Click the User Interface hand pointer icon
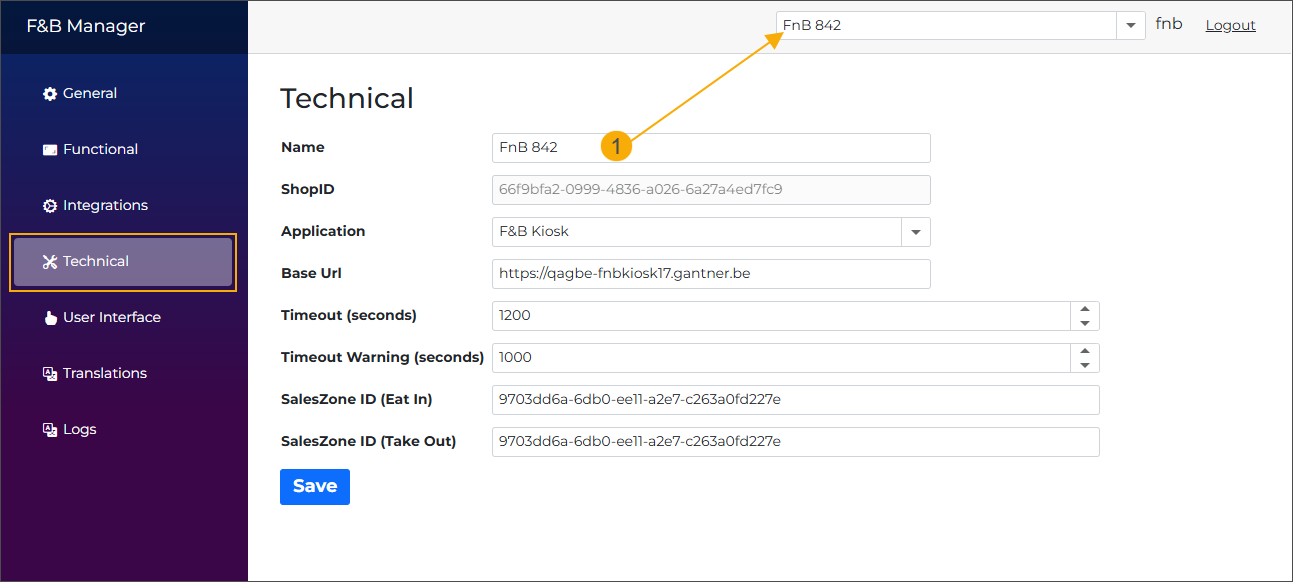This screenshot has height=582, width=1293. pyautogui.click(x=50, y=318)
